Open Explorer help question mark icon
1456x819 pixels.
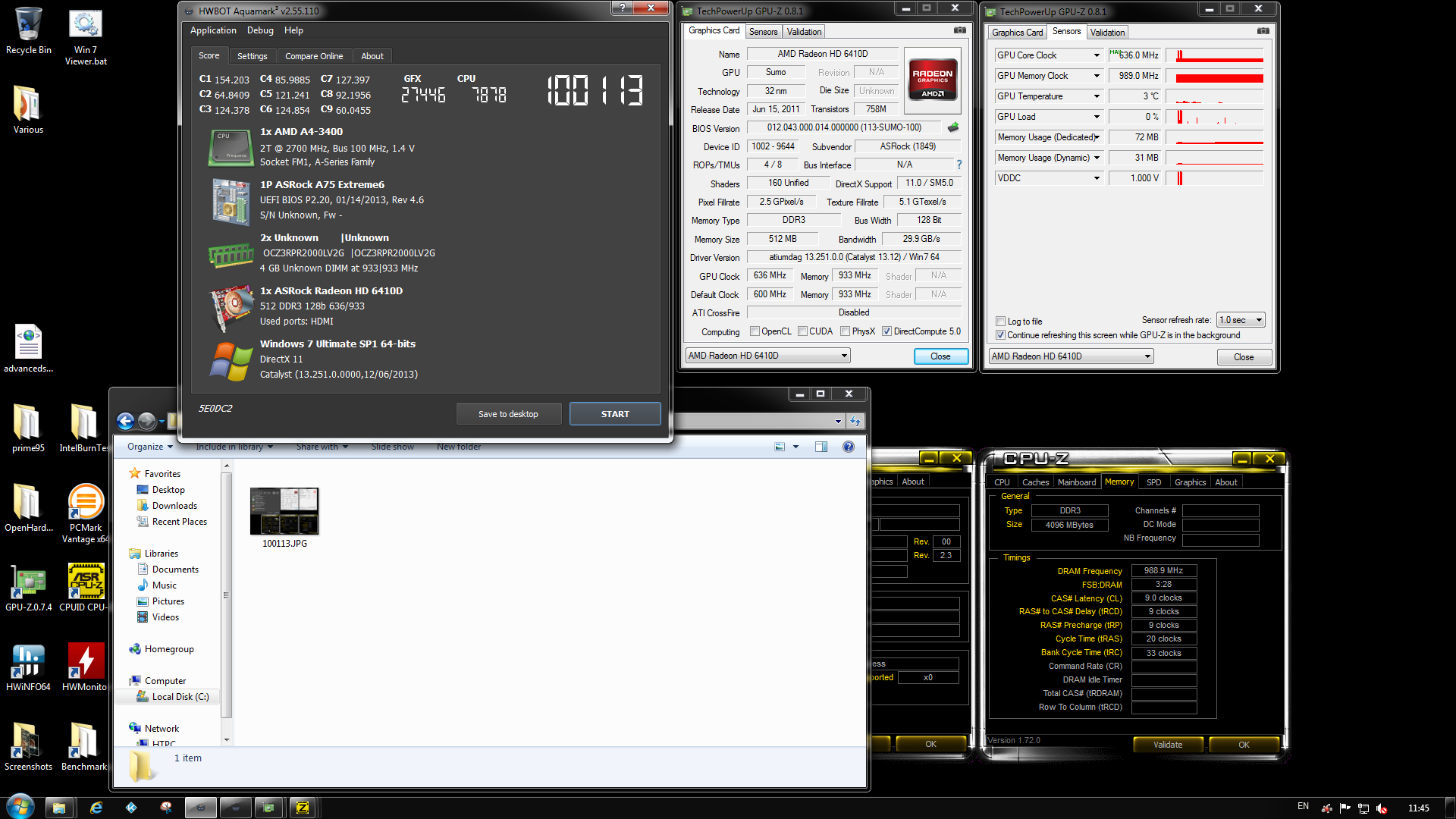[849, 447]
